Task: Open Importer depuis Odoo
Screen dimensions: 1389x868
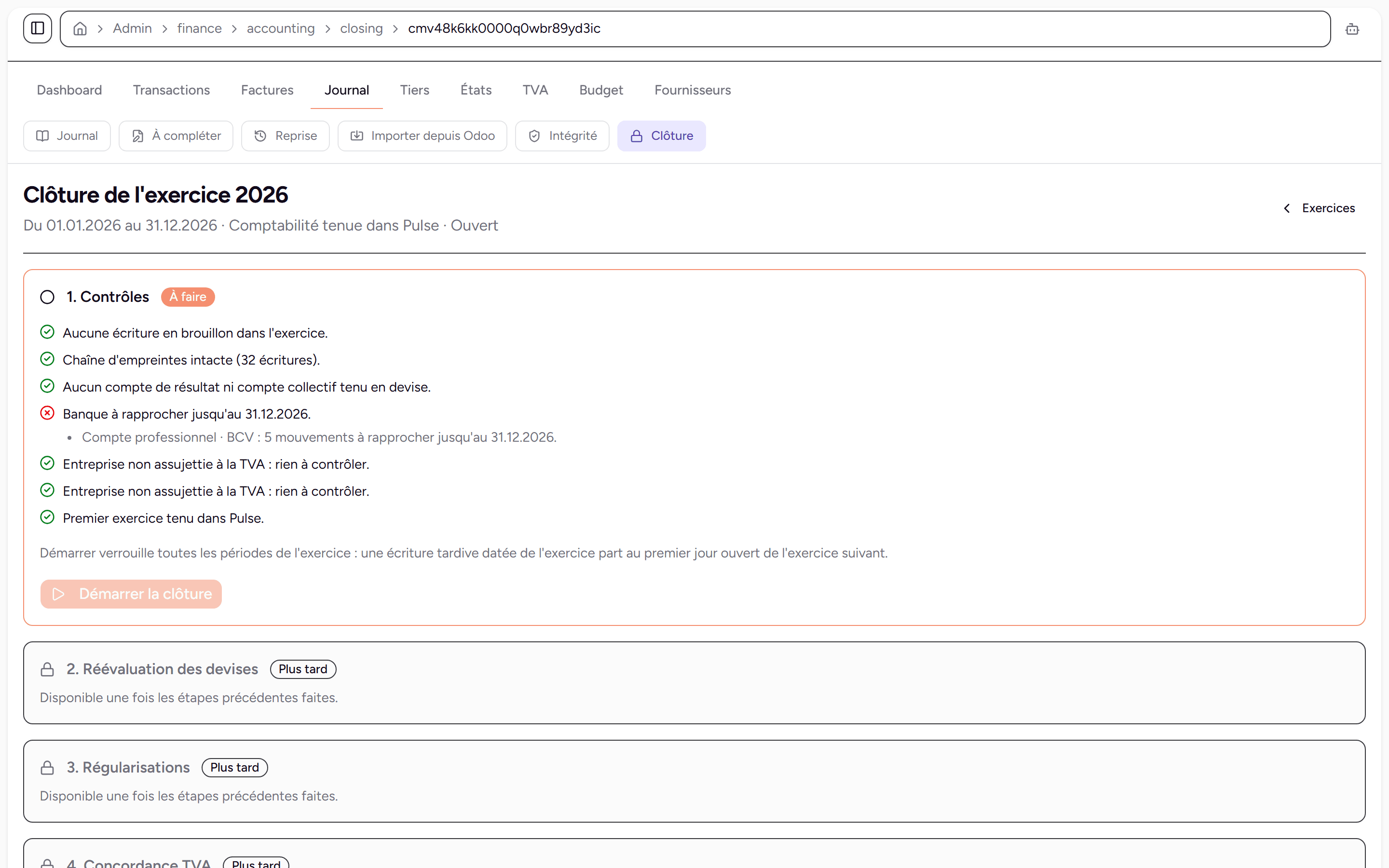Action: (x=422, y=136)
